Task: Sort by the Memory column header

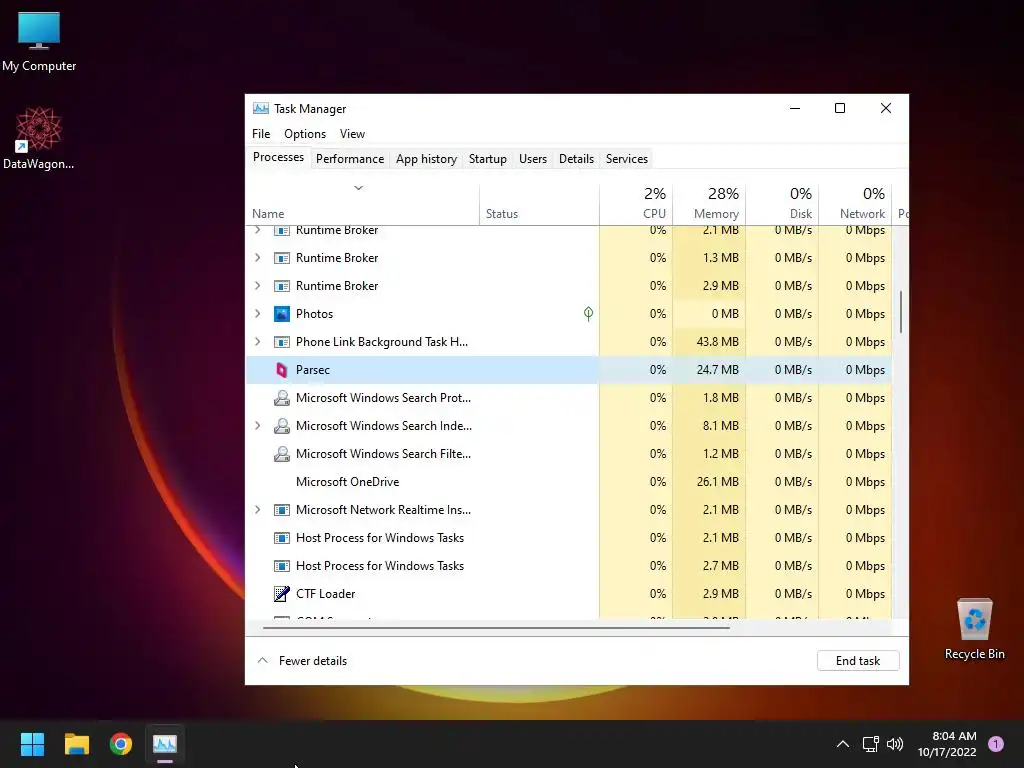Action: click(x=709, y=204)
